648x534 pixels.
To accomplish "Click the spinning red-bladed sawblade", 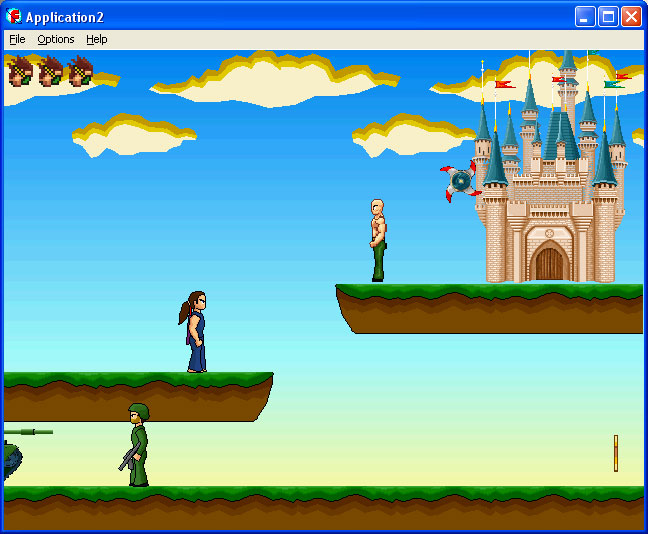I will click(460, 181).
